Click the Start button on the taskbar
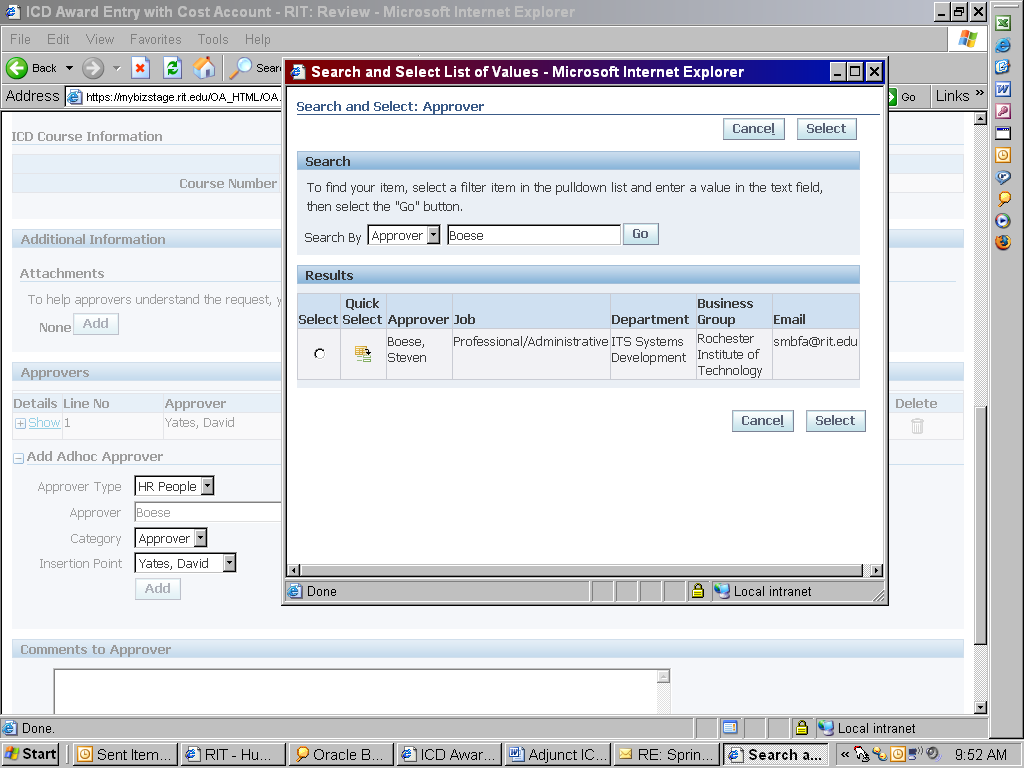 tap(31, 754)
